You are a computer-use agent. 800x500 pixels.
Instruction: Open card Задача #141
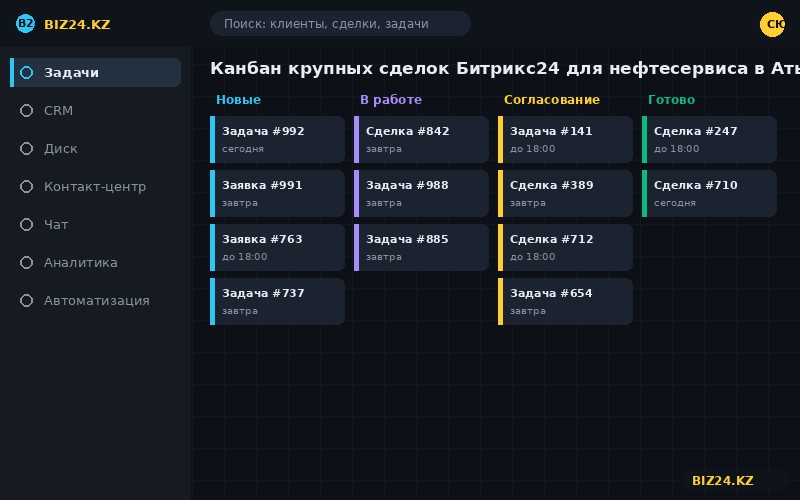point(565,139)
